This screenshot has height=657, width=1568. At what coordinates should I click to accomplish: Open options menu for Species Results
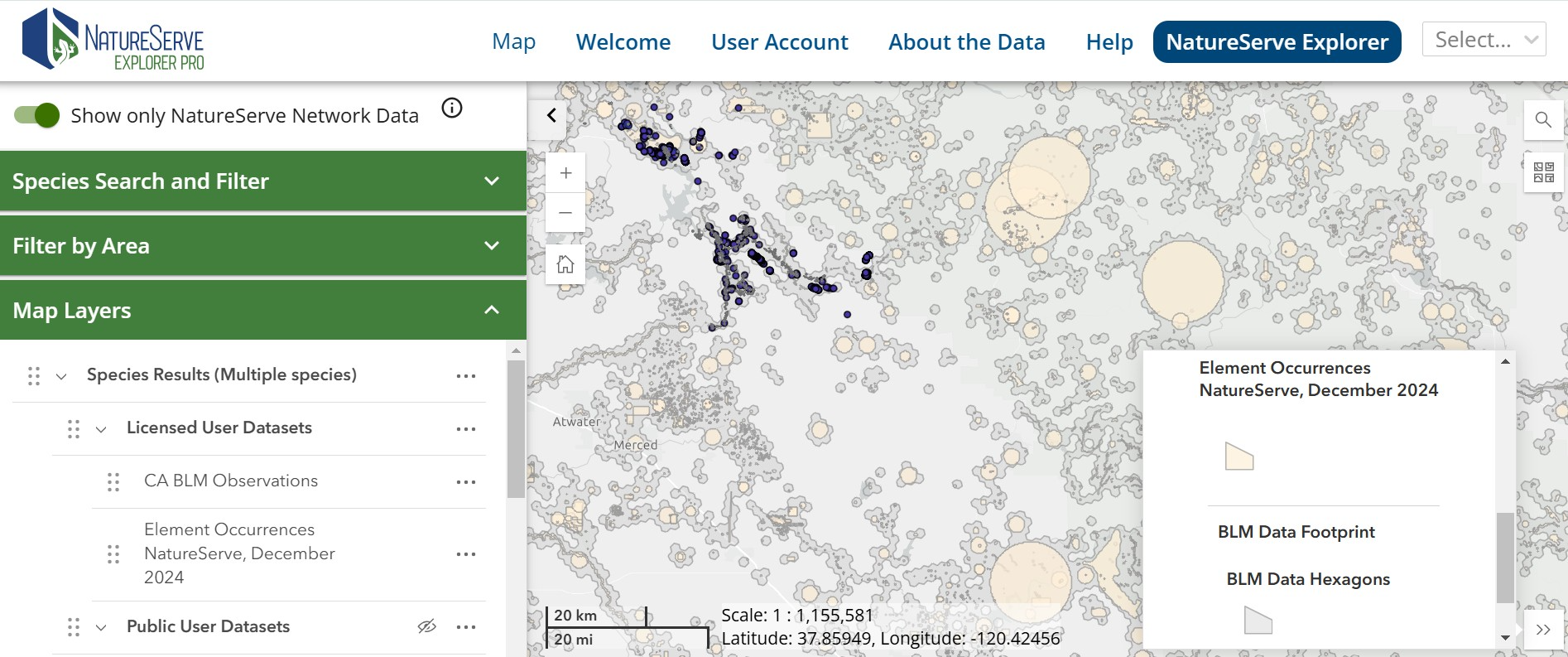[x=466, y=376]
